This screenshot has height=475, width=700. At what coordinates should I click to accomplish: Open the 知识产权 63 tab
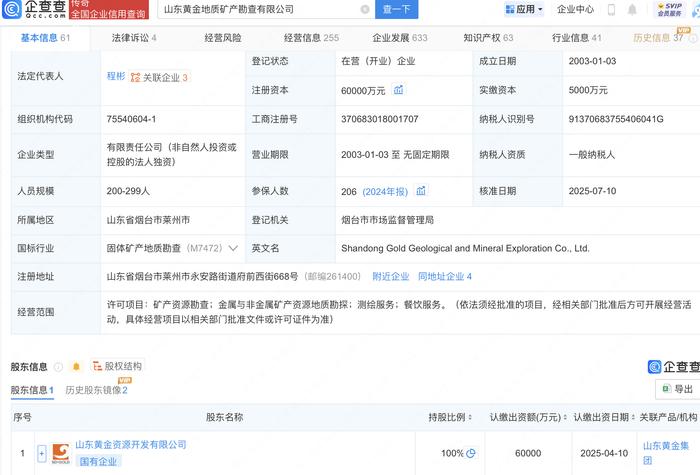coord(488,38)
